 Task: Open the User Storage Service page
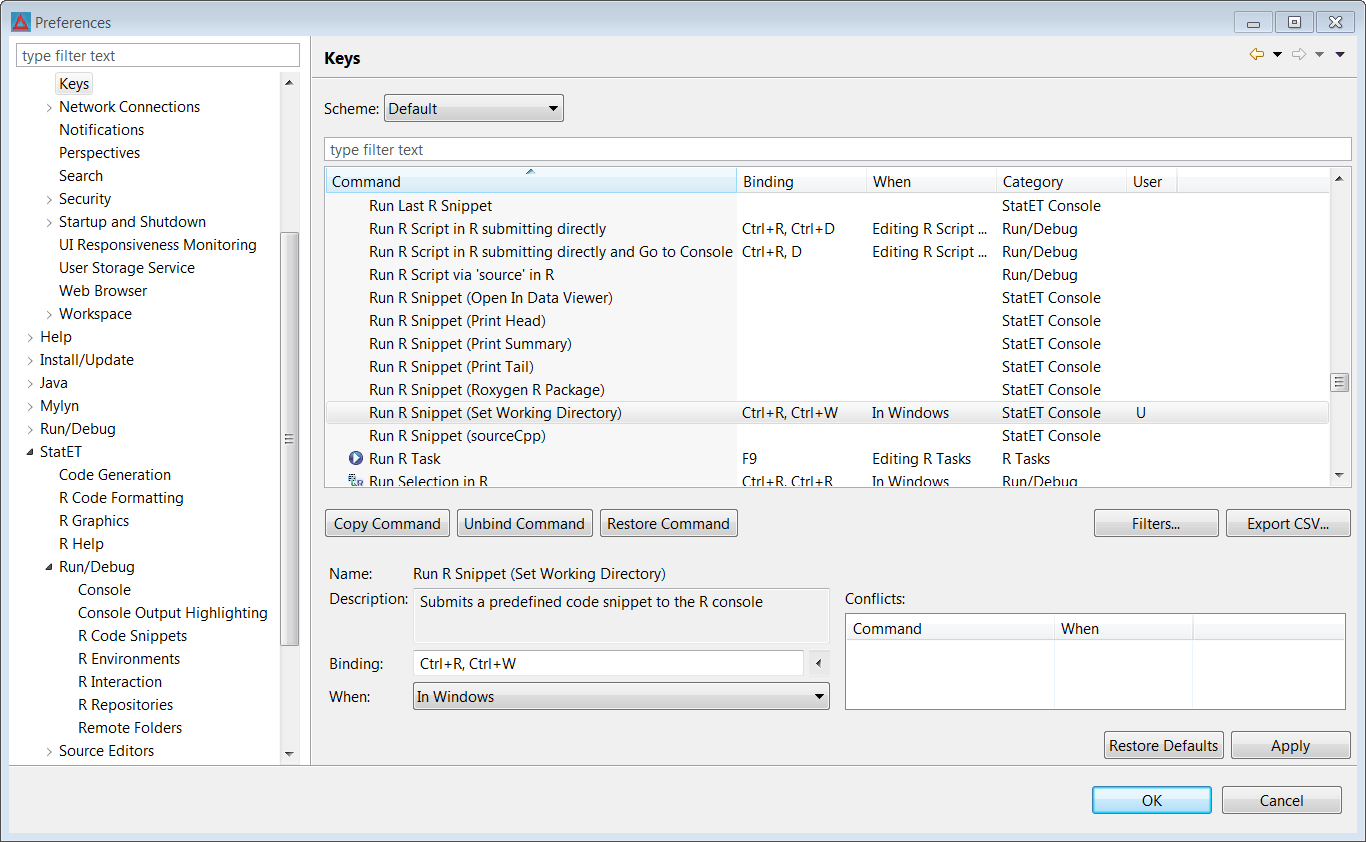pyautogui.click(x=126, y=268)
